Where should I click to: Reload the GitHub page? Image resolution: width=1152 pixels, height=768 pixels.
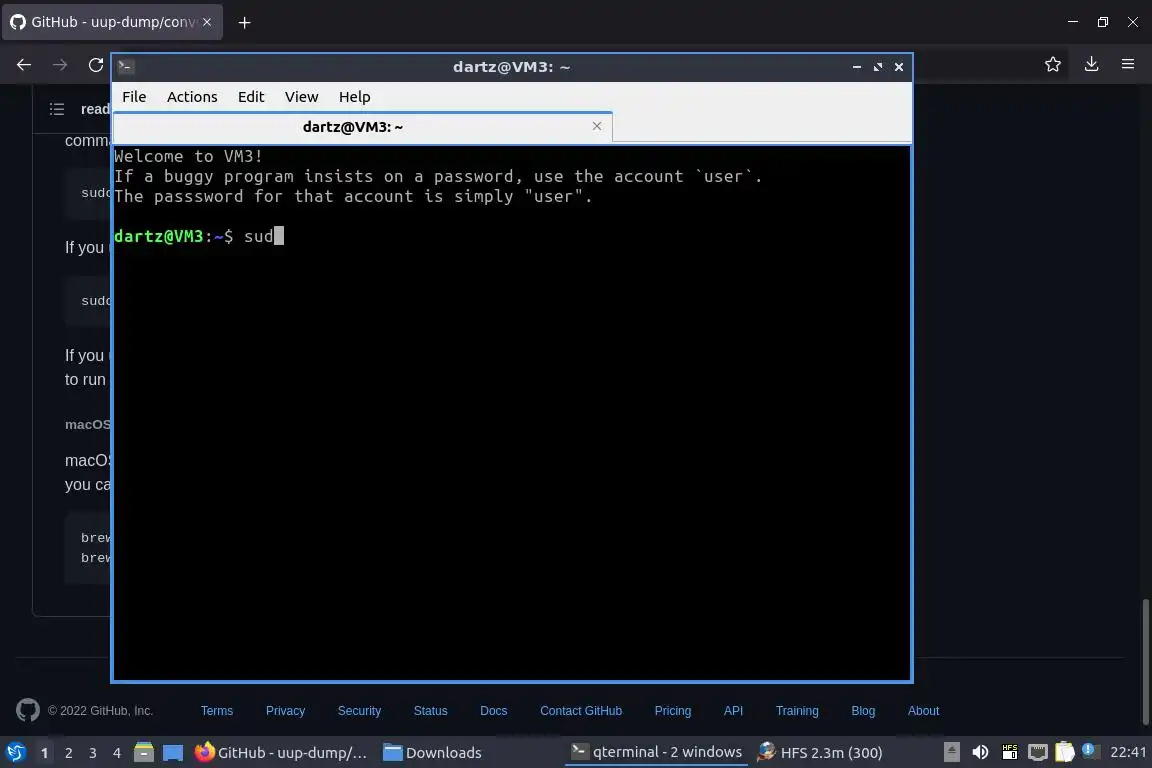click(x=96, y=65)
